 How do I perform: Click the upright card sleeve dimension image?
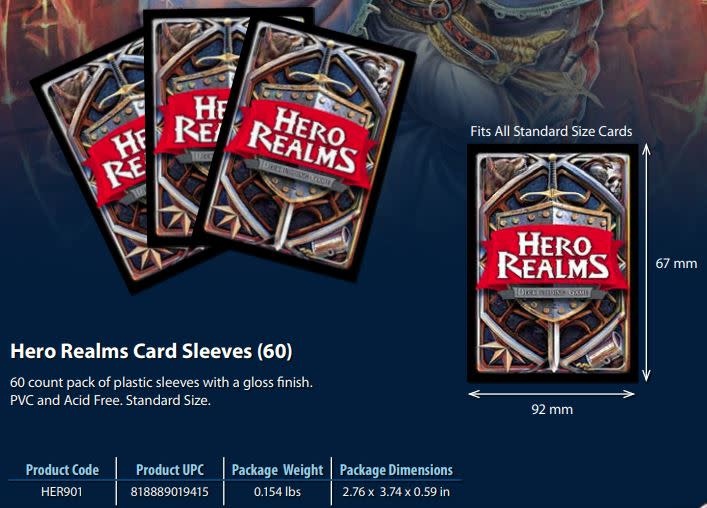point(552,264)
